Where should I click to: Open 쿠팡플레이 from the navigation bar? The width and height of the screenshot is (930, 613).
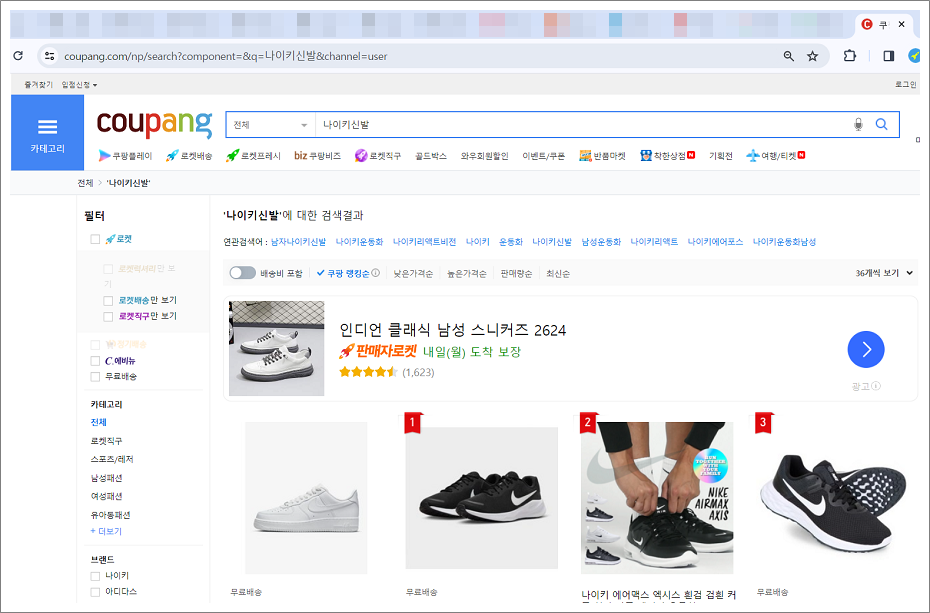(125, 156)
